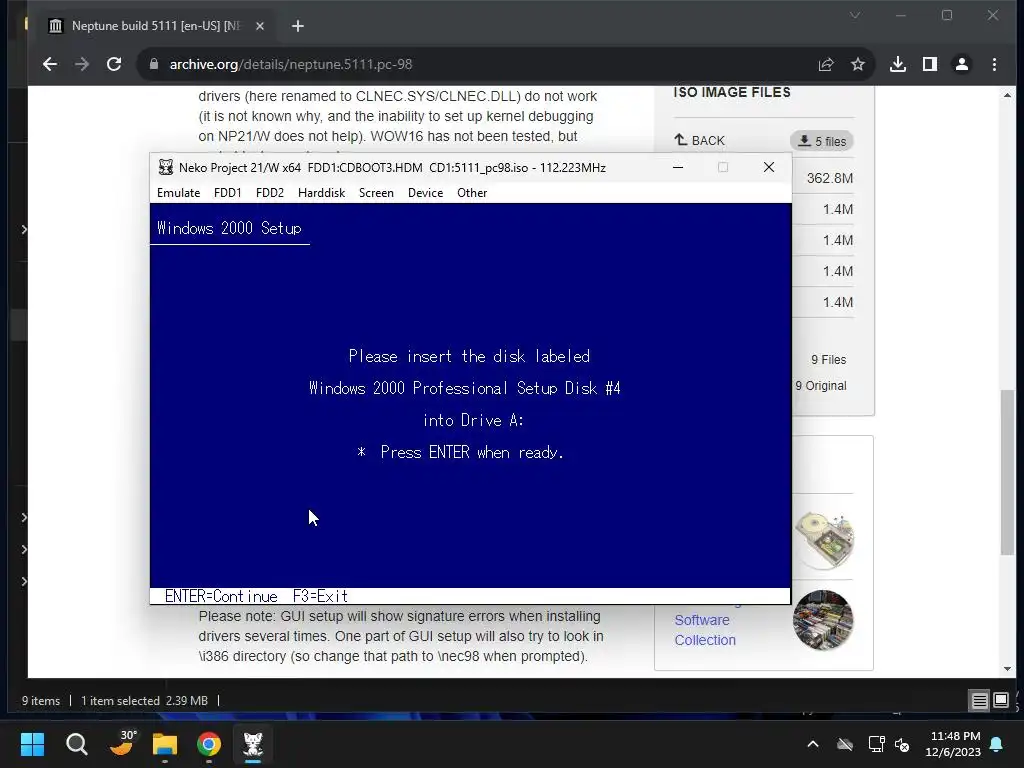The width and height of the screenshot is (1024, 768).
Task: Click scrollbar down arrow on page
Action: [x=1008, y=669]
